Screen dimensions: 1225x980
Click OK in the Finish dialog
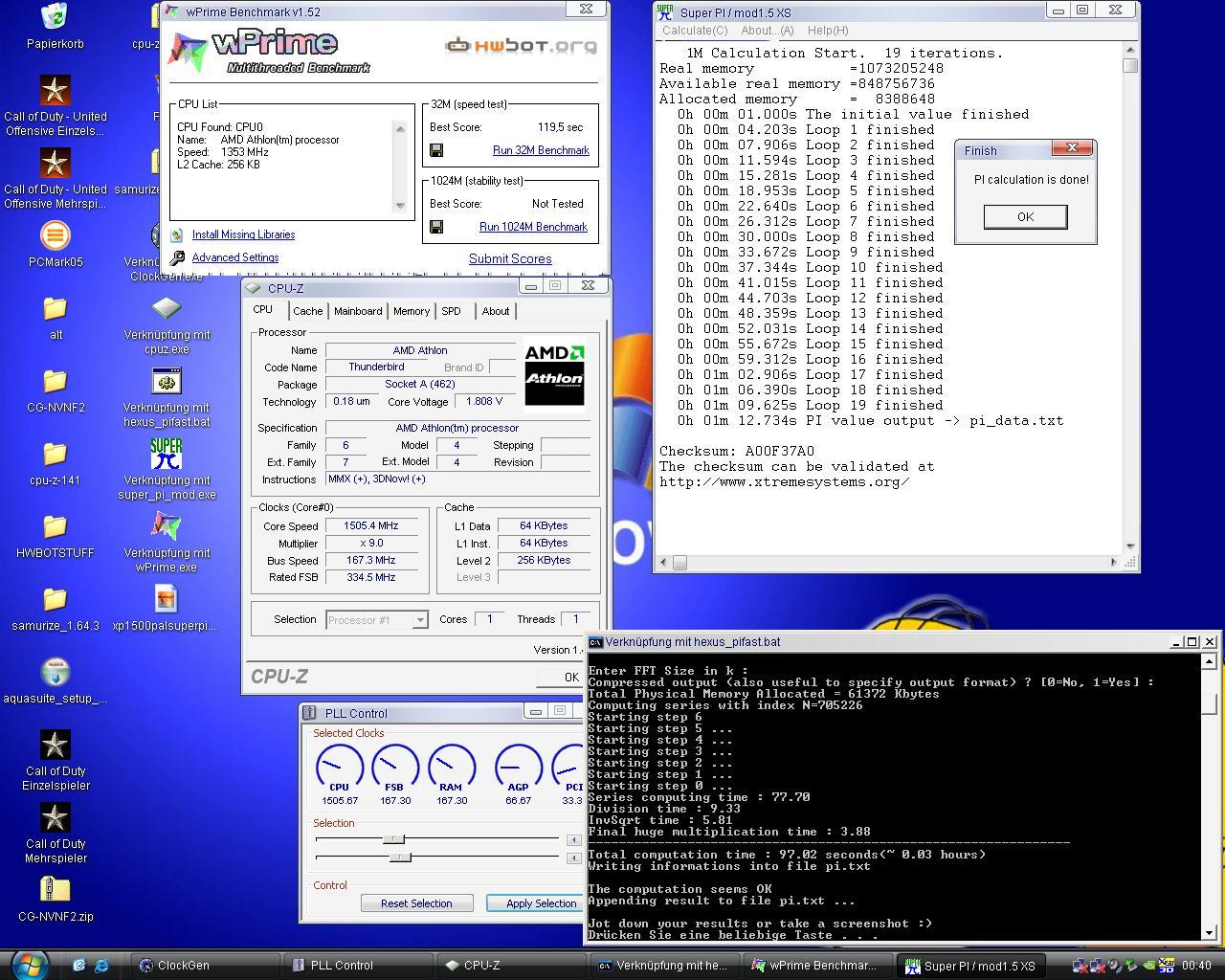tap(1025, 216)
